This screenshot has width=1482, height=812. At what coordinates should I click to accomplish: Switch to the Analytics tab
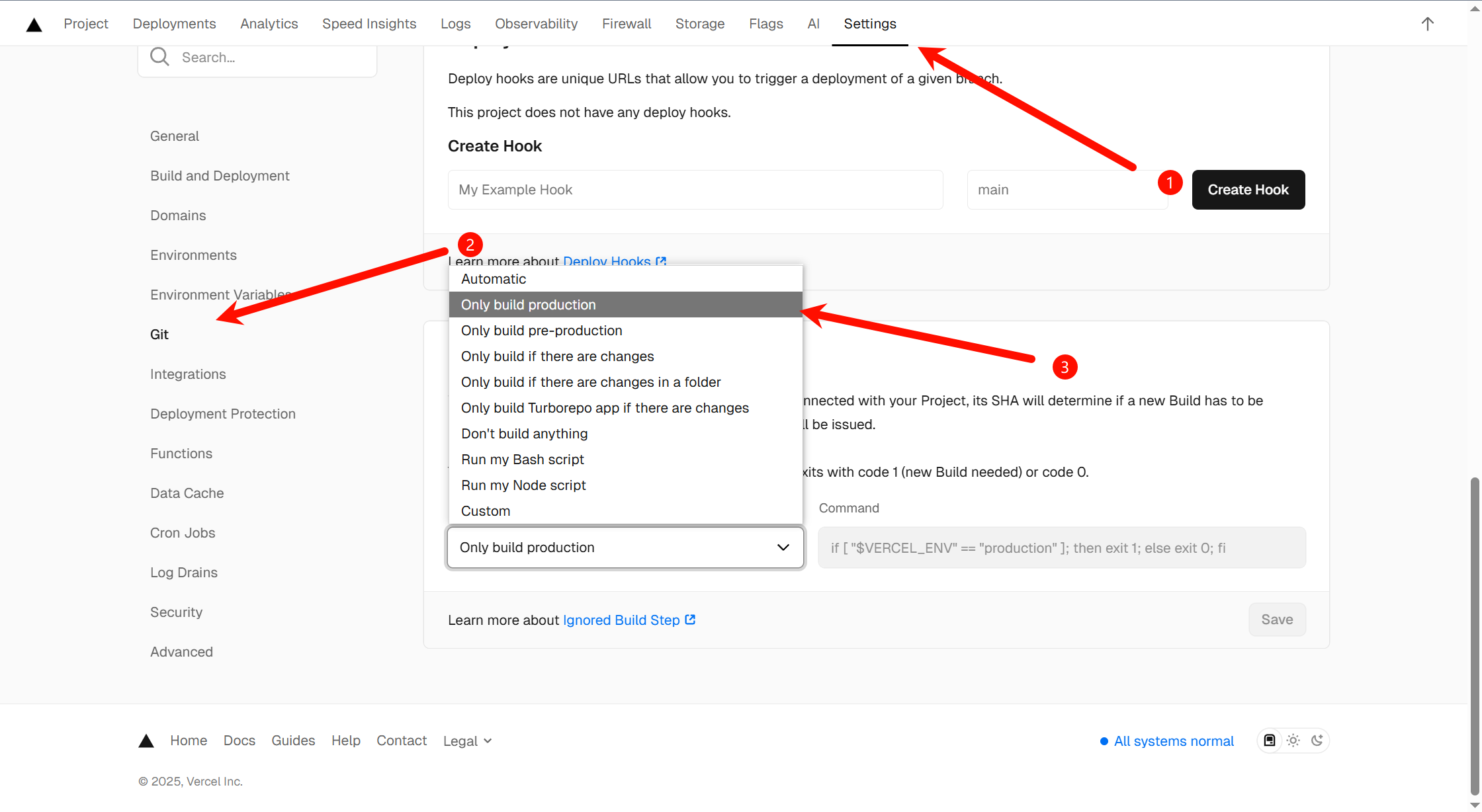269,24
